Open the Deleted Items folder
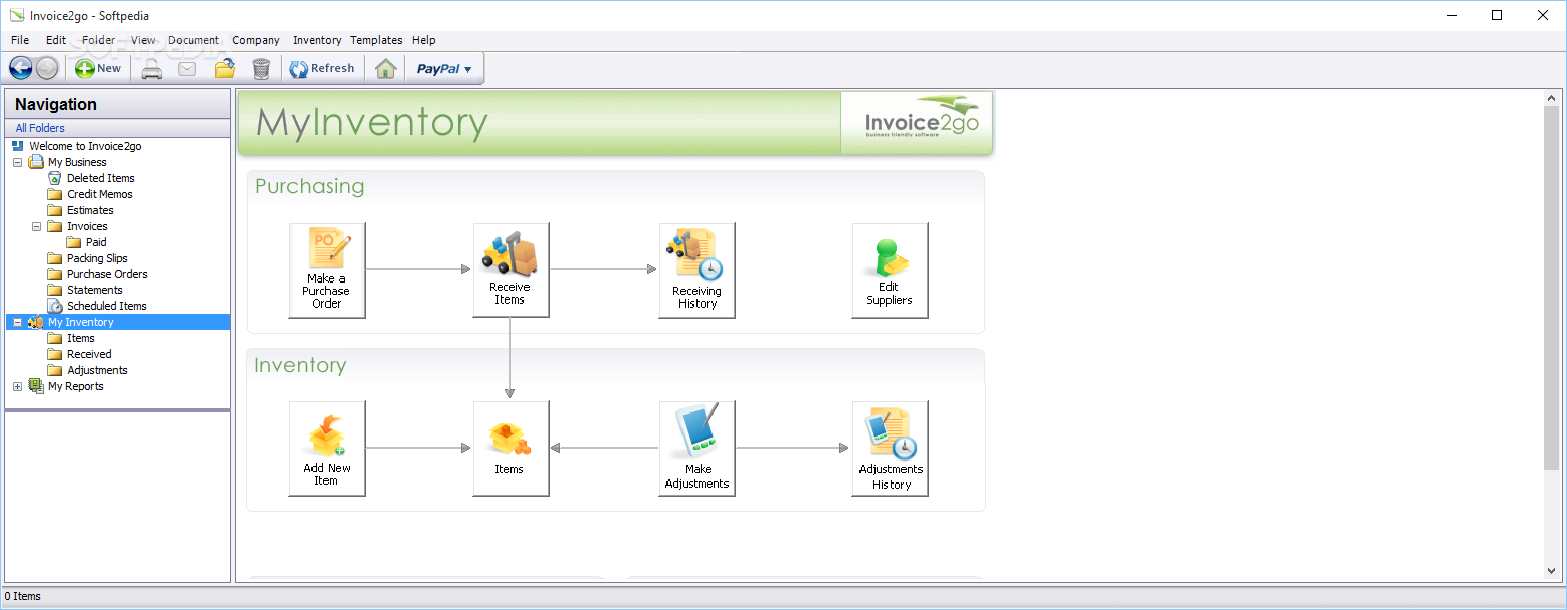 coord(100,178)
